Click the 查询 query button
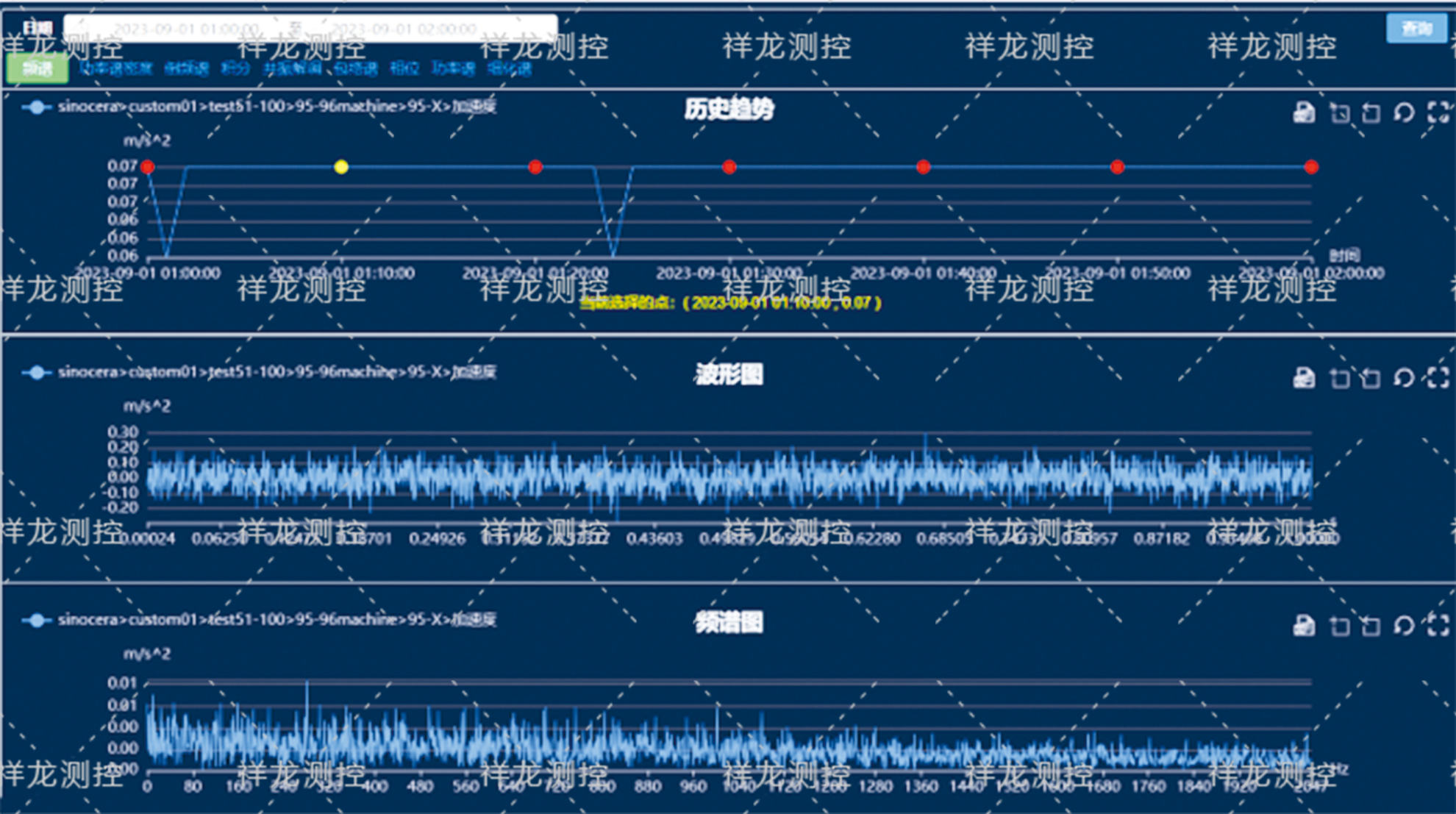The height and width of the screenshot is (814, 1456). [1416, 29]
